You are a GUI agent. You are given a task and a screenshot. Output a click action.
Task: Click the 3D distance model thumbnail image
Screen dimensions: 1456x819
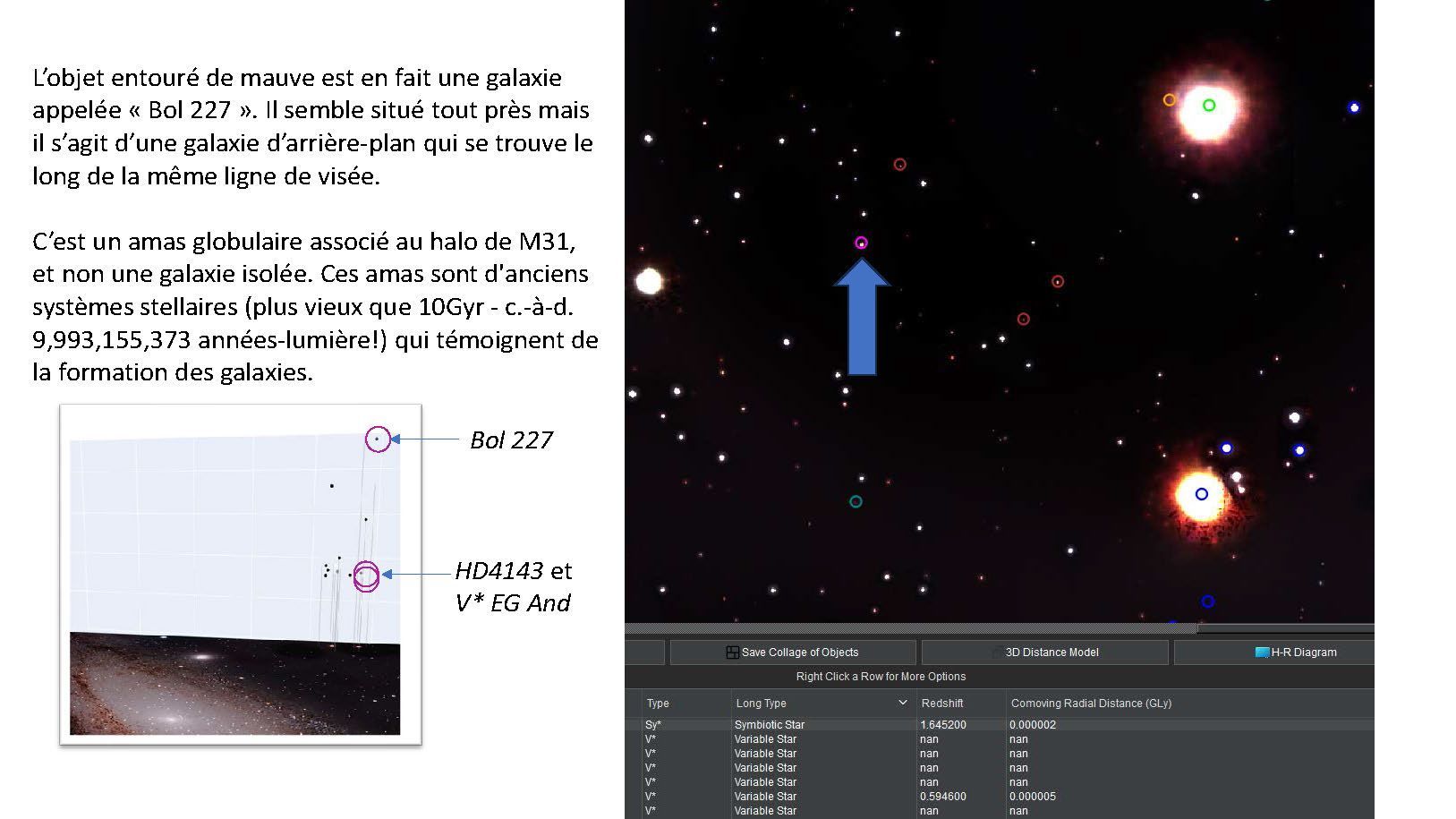click(241, 575)
